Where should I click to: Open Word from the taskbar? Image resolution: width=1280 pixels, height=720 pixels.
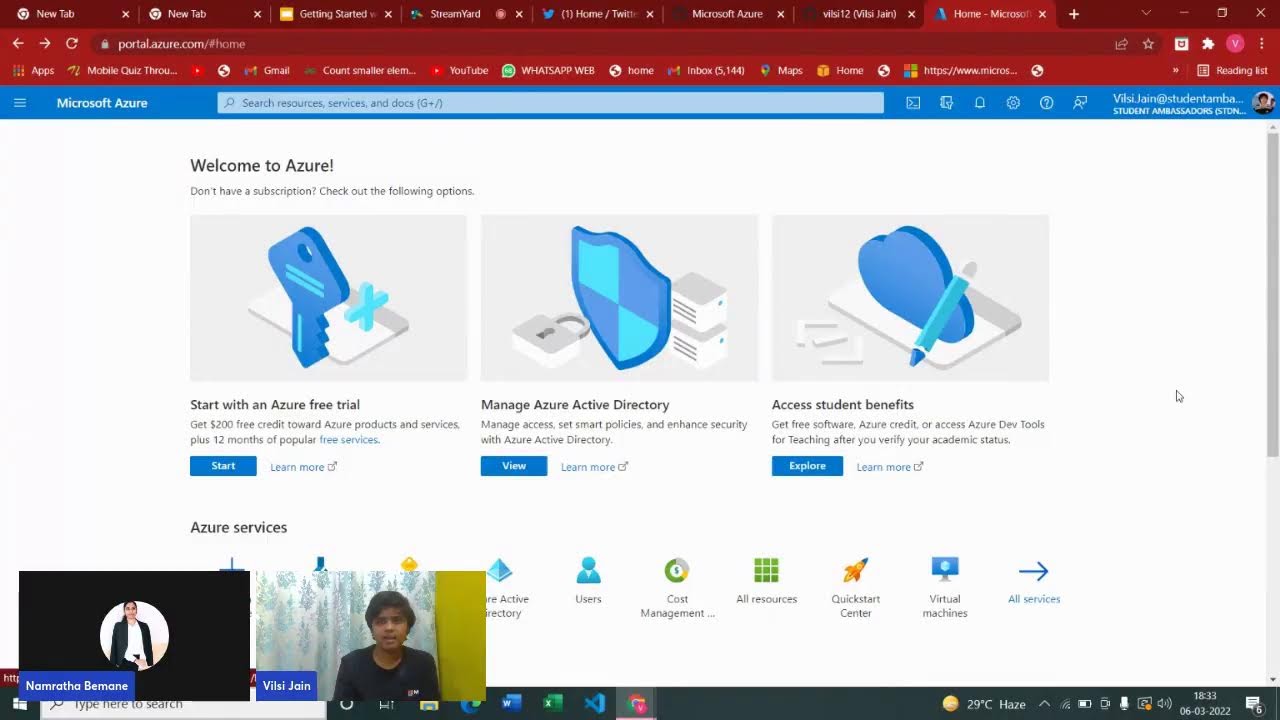511,704
